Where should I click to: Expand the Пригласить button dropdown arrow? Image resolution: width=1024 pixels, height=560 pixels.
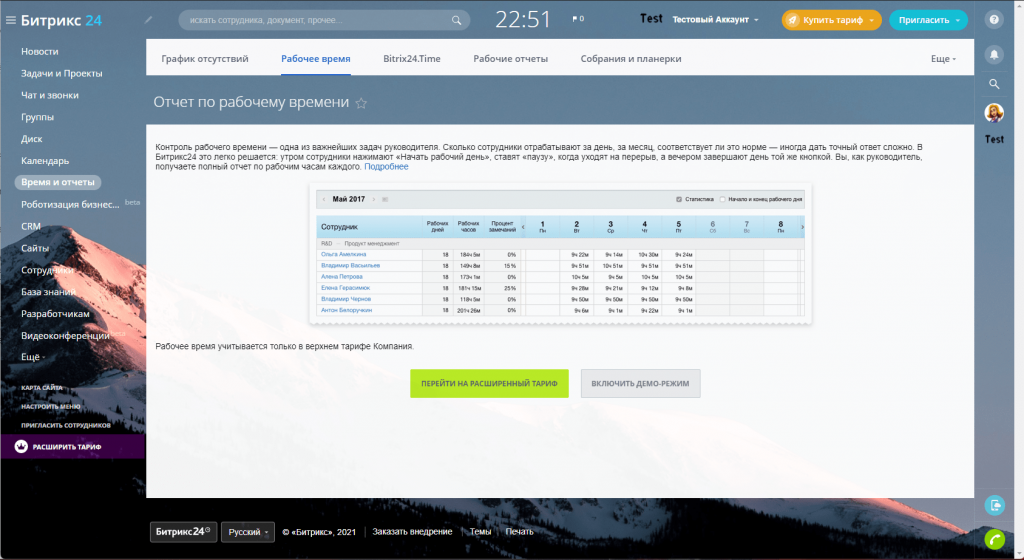pyautogui.click(x=958, y=20)
